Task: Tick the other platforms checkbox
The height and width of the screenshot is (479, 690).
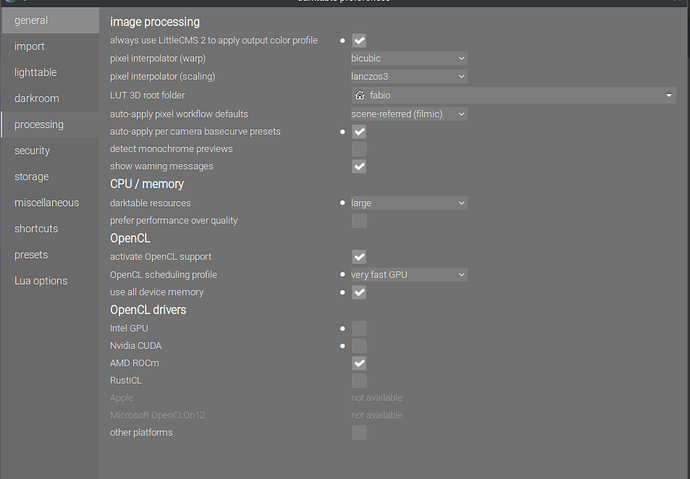Action: [359, 433]
